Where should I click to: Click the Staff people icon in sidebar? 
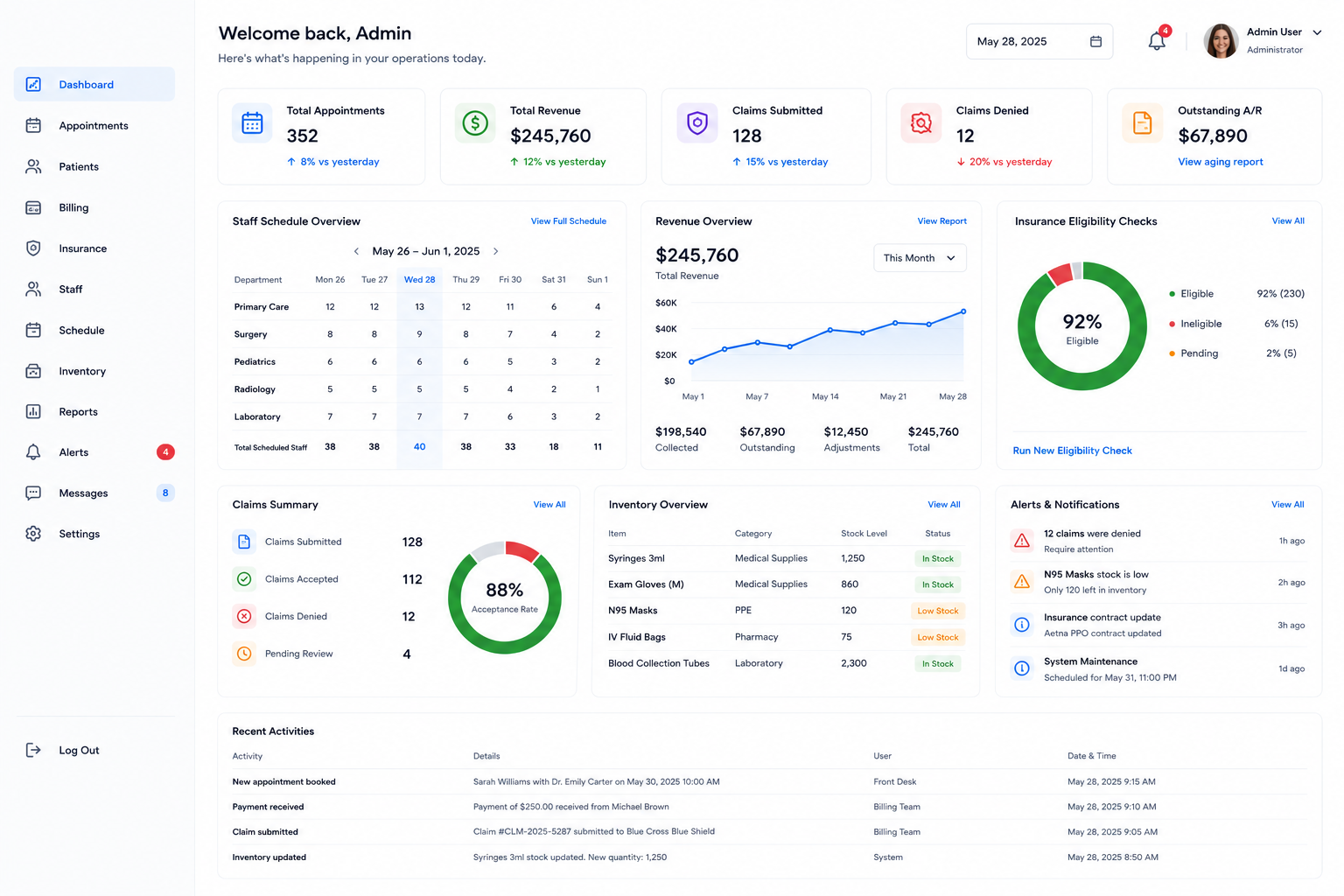33,289
